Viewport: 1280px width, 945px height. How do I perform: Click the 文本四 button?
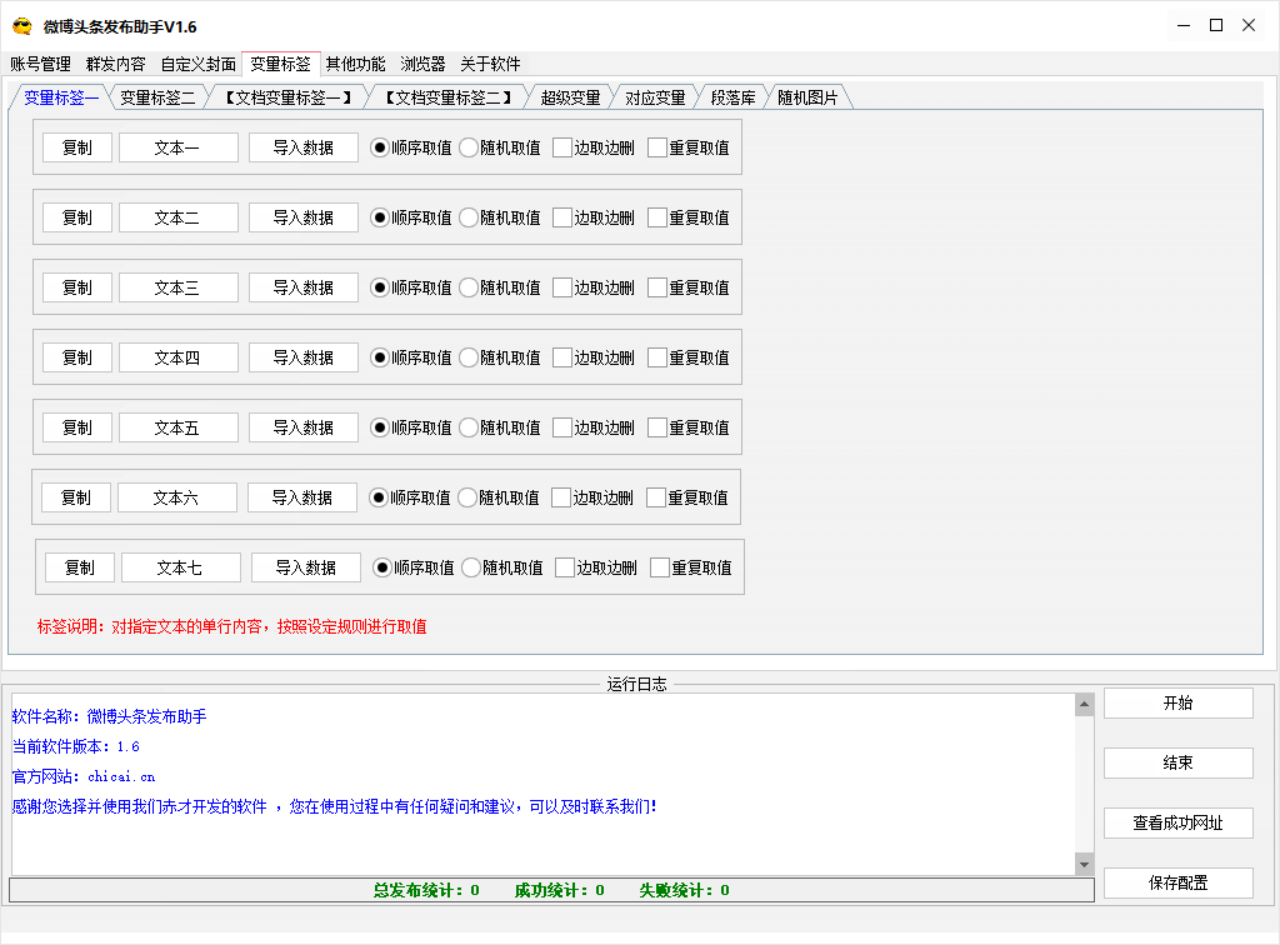[178, 357]
